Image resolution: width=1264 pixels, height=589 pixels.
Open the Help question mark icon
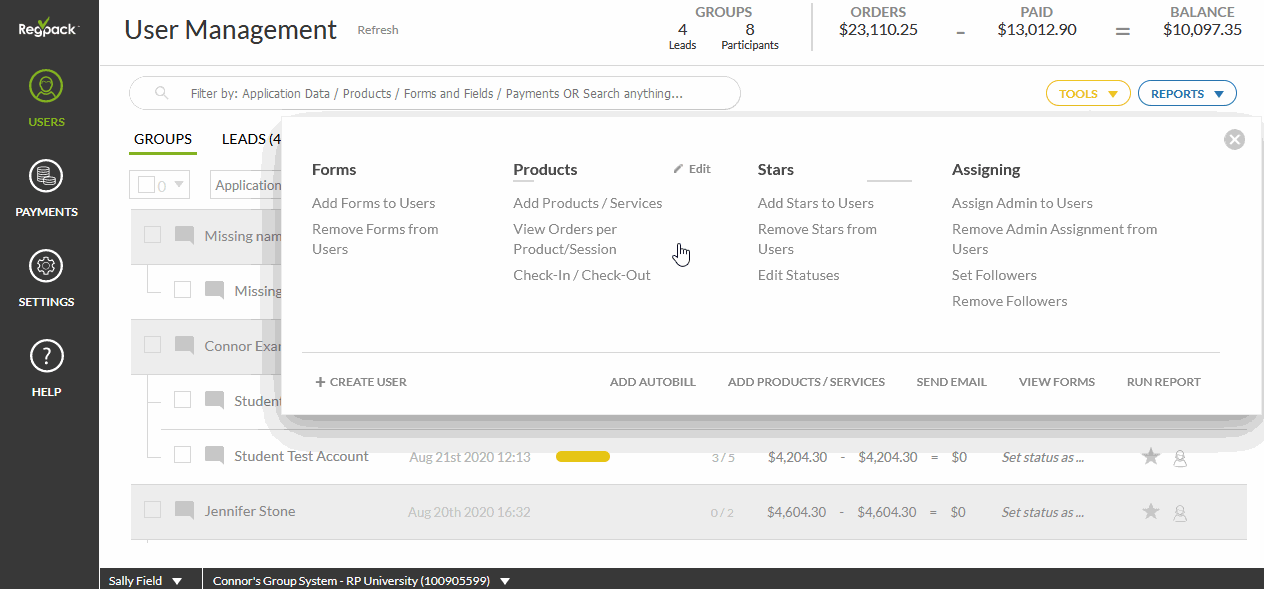tap(47, 357)
